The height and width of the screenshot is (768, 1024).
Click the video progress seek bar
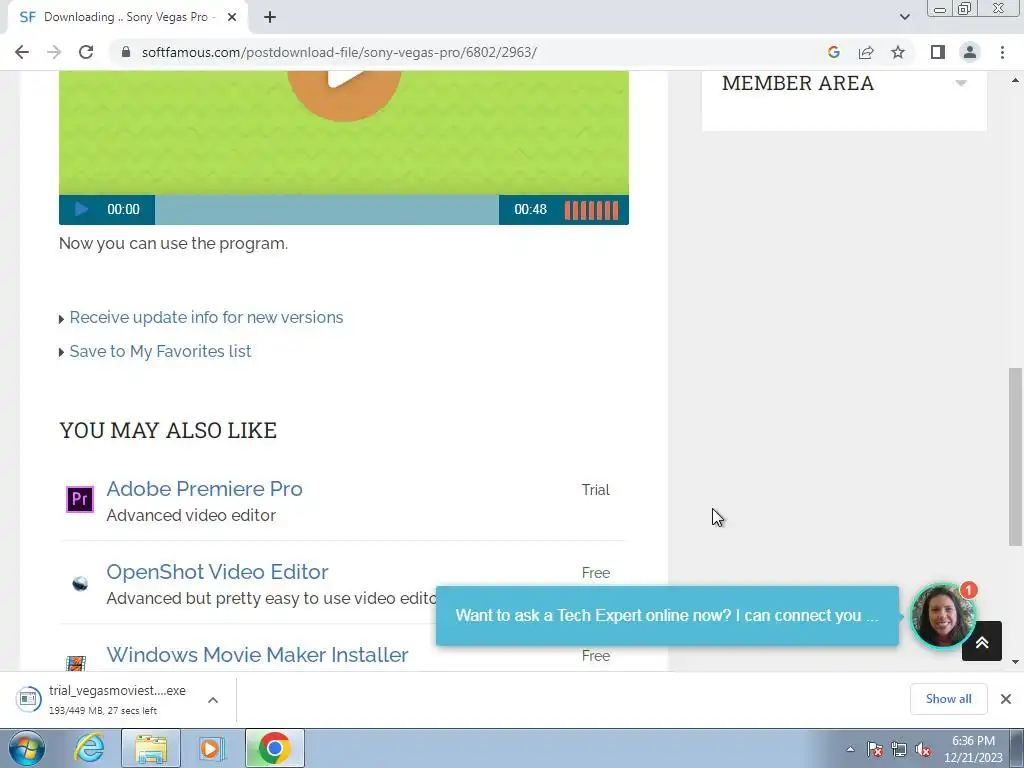tap(327, 210)
